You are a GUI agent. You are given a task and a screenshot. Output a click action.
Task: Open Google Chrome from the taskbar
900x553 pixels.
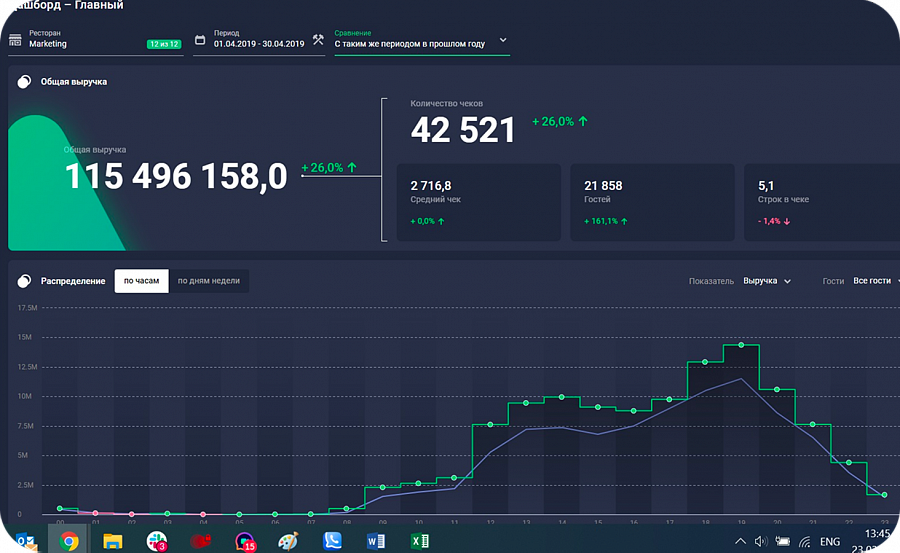[69, 541]
